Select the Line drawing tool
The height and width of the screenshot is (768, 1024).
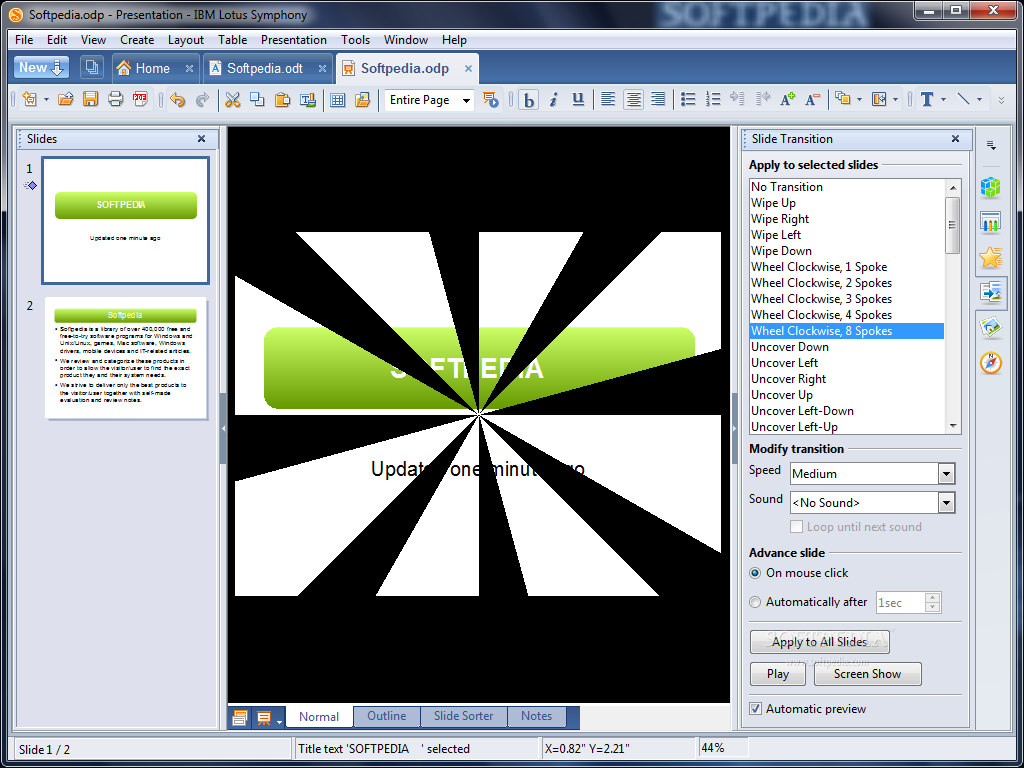tap(963, 99)
